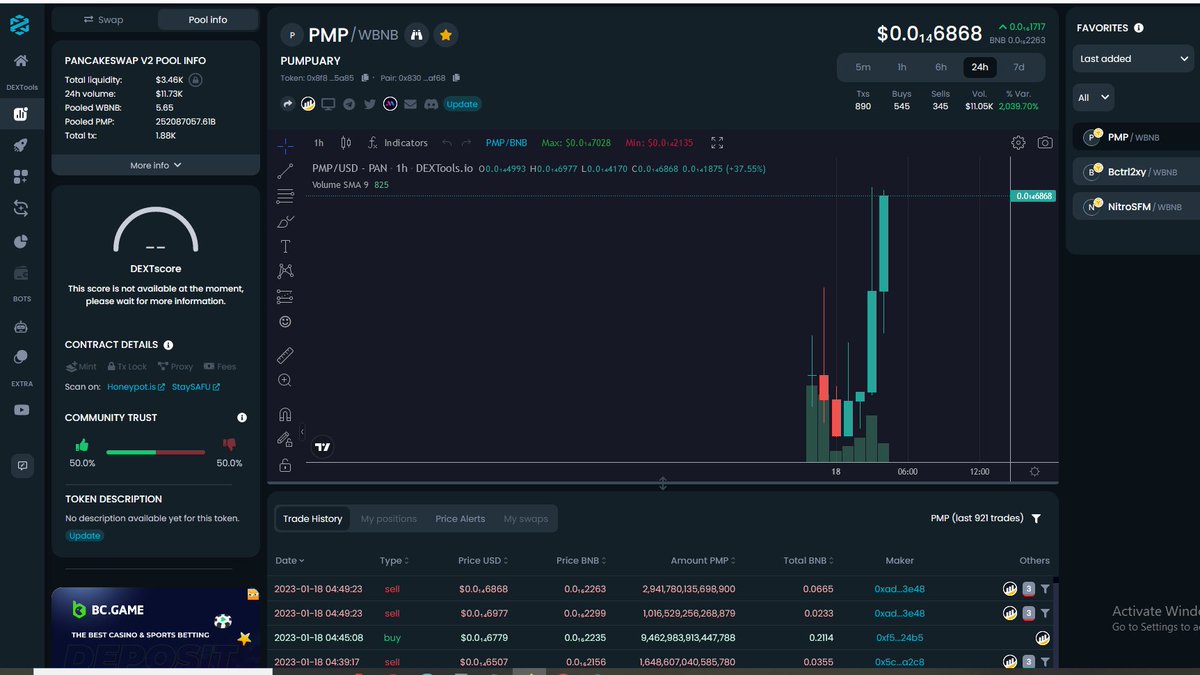Select the ruler measure tool
The width and height of the screenshot is (1200, 675).
pyautogui.click(x=285, y=356)
